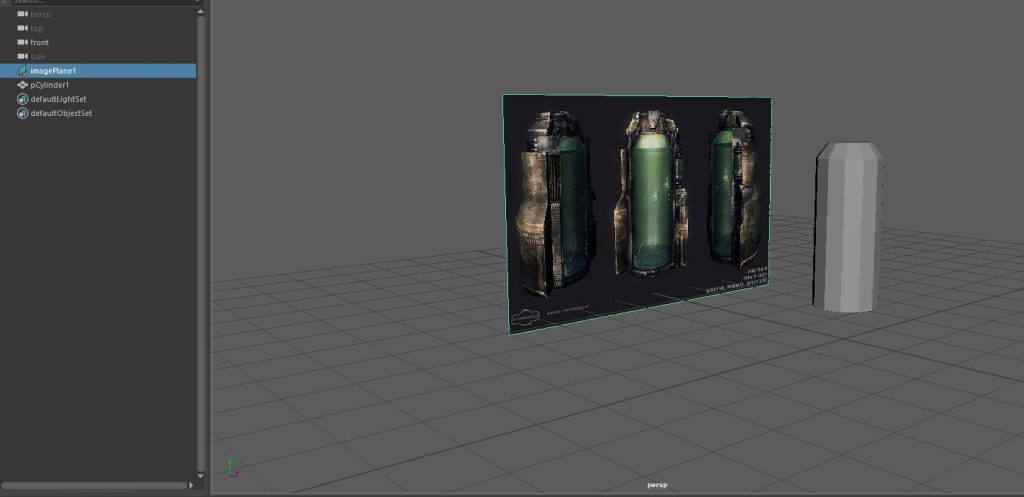
Task: Select defaultLightSet in the outliner
Action: click(98, 99)
